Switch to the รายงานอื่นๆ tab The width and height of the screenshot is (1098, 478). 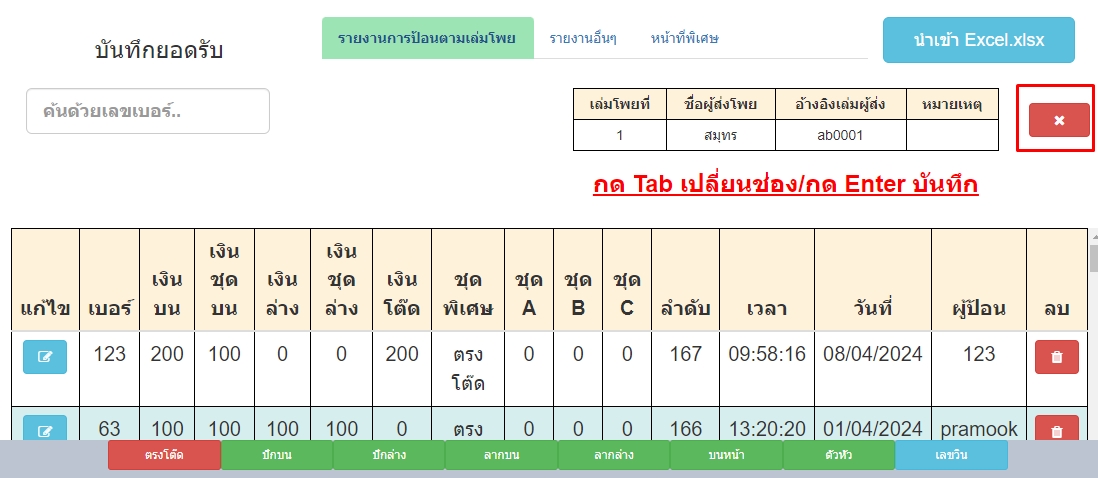click(582, 39)
